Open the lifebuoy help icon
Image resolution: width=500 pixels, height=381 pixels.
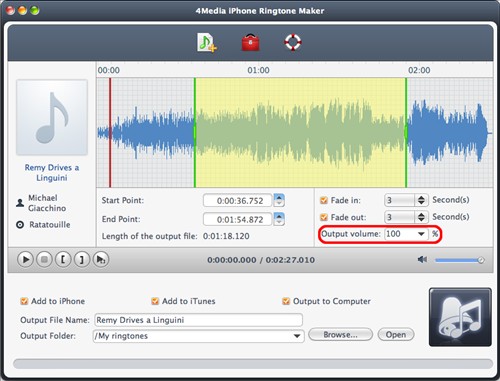(x=293, y=42)
